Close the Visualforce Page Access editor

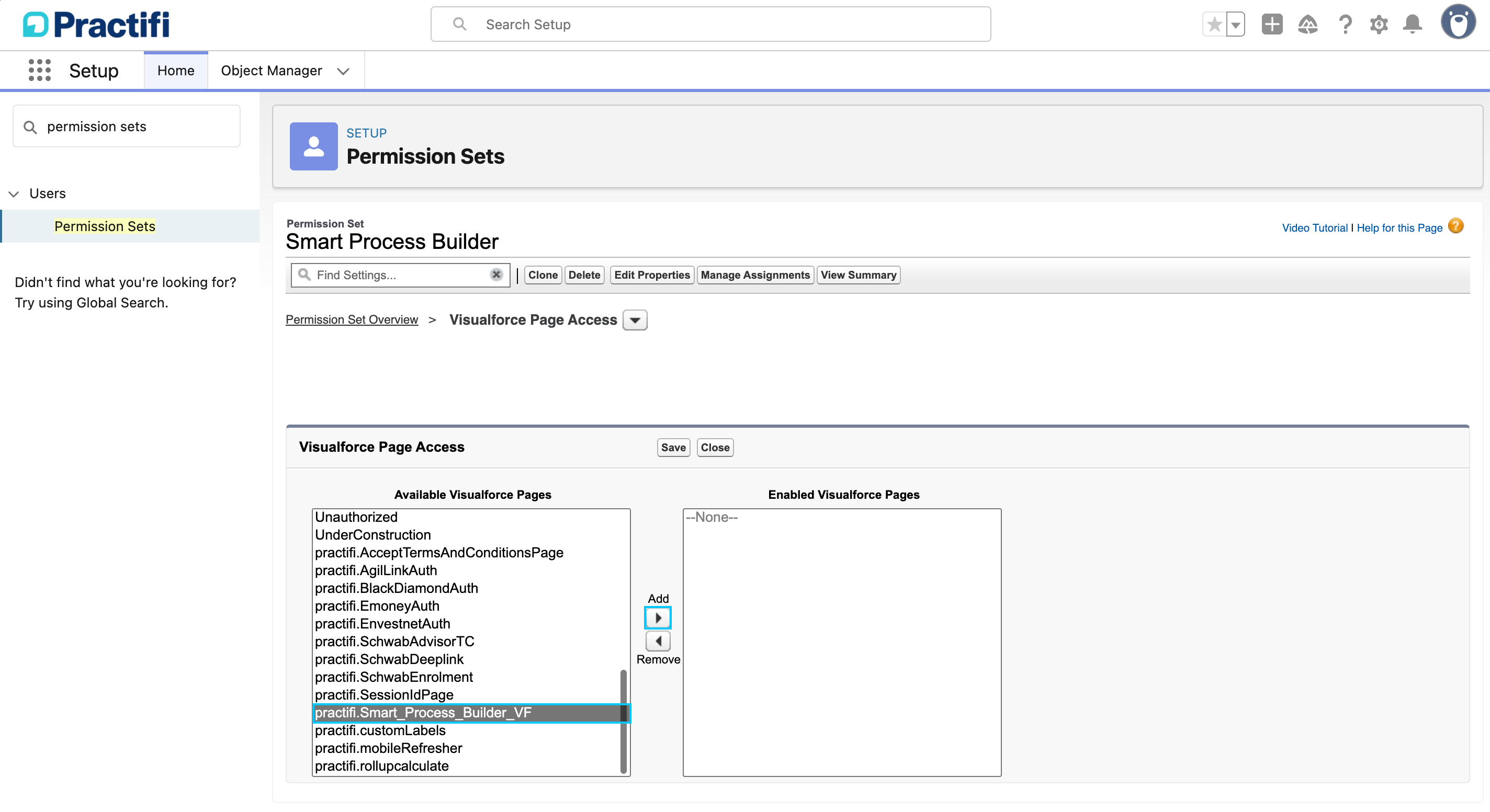click(715, 448)
